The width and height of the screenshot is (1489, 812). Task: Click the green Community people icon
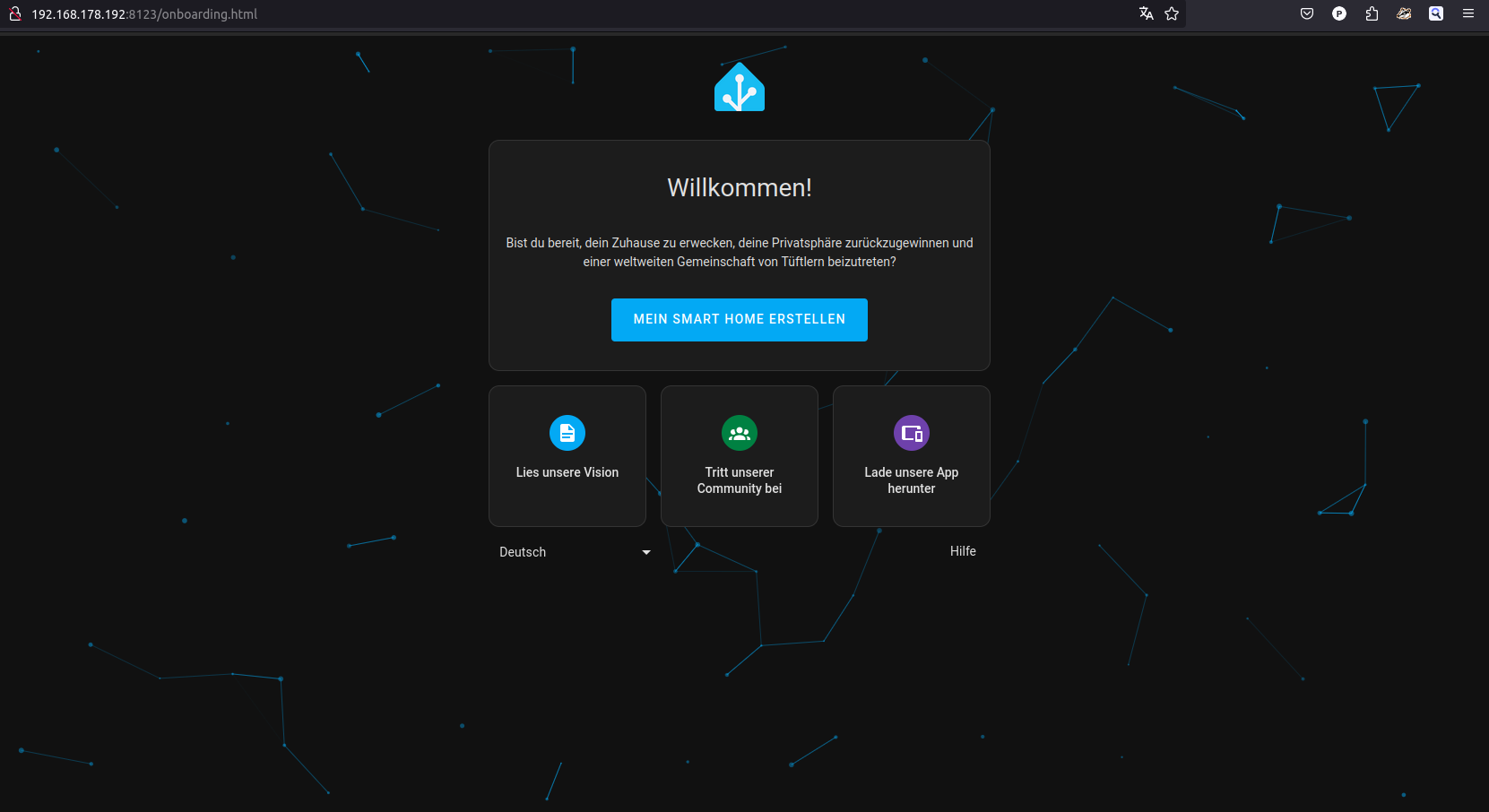coord(739,434)
